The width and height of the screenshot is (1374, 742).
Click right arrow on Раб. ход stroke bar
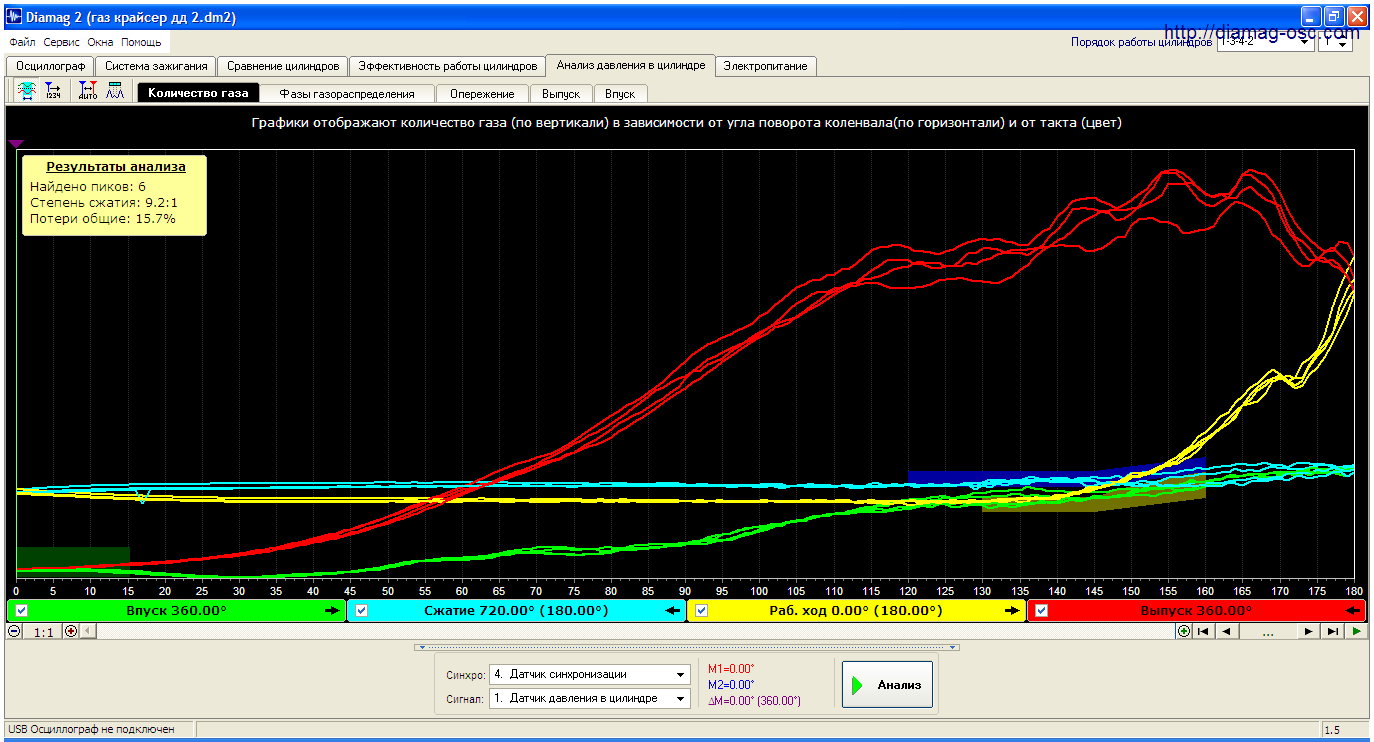pos(1013,610)
